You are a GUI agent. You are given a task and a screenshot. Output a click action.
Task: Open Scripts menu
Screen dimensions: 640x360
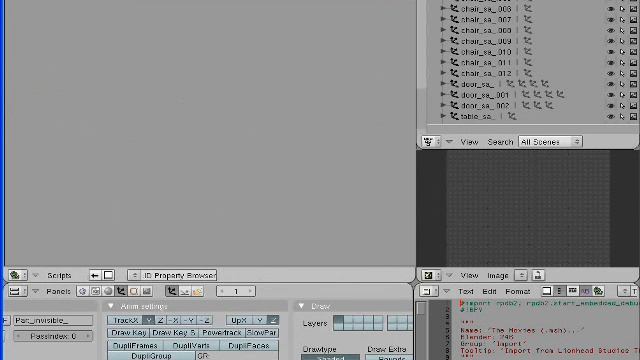59,276
